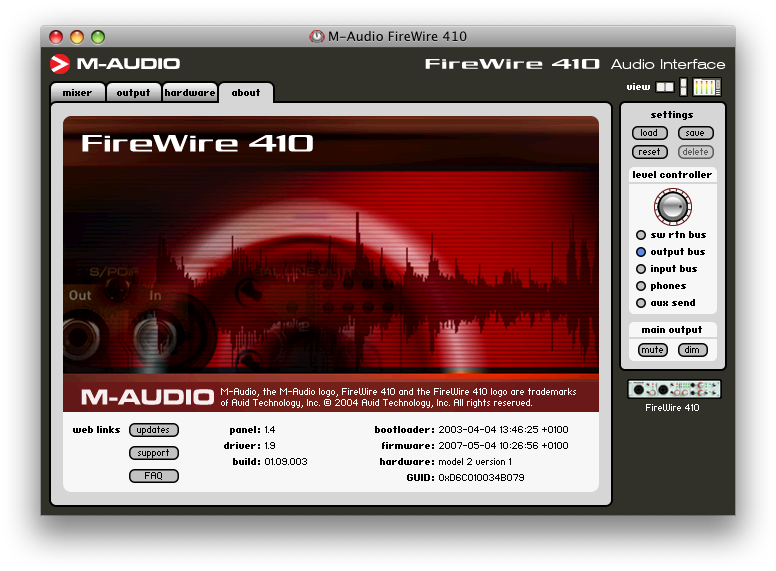Select aux send radio option
The width and height of the screenshot is (776, 571).
coord(641,303)
